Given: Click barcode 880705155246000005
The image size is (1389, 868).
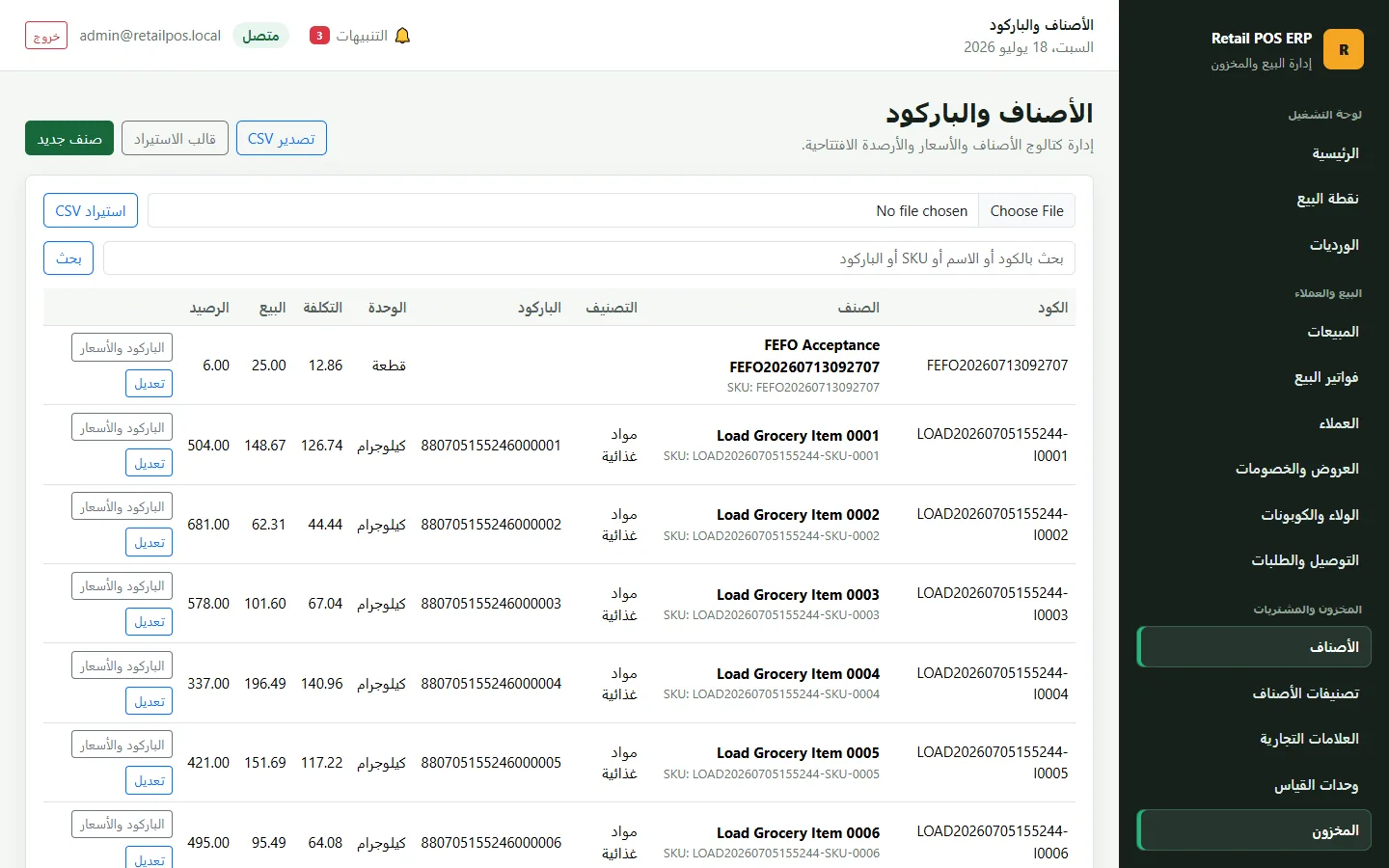Looking at the screenshot, I should [x=491, y=763].
